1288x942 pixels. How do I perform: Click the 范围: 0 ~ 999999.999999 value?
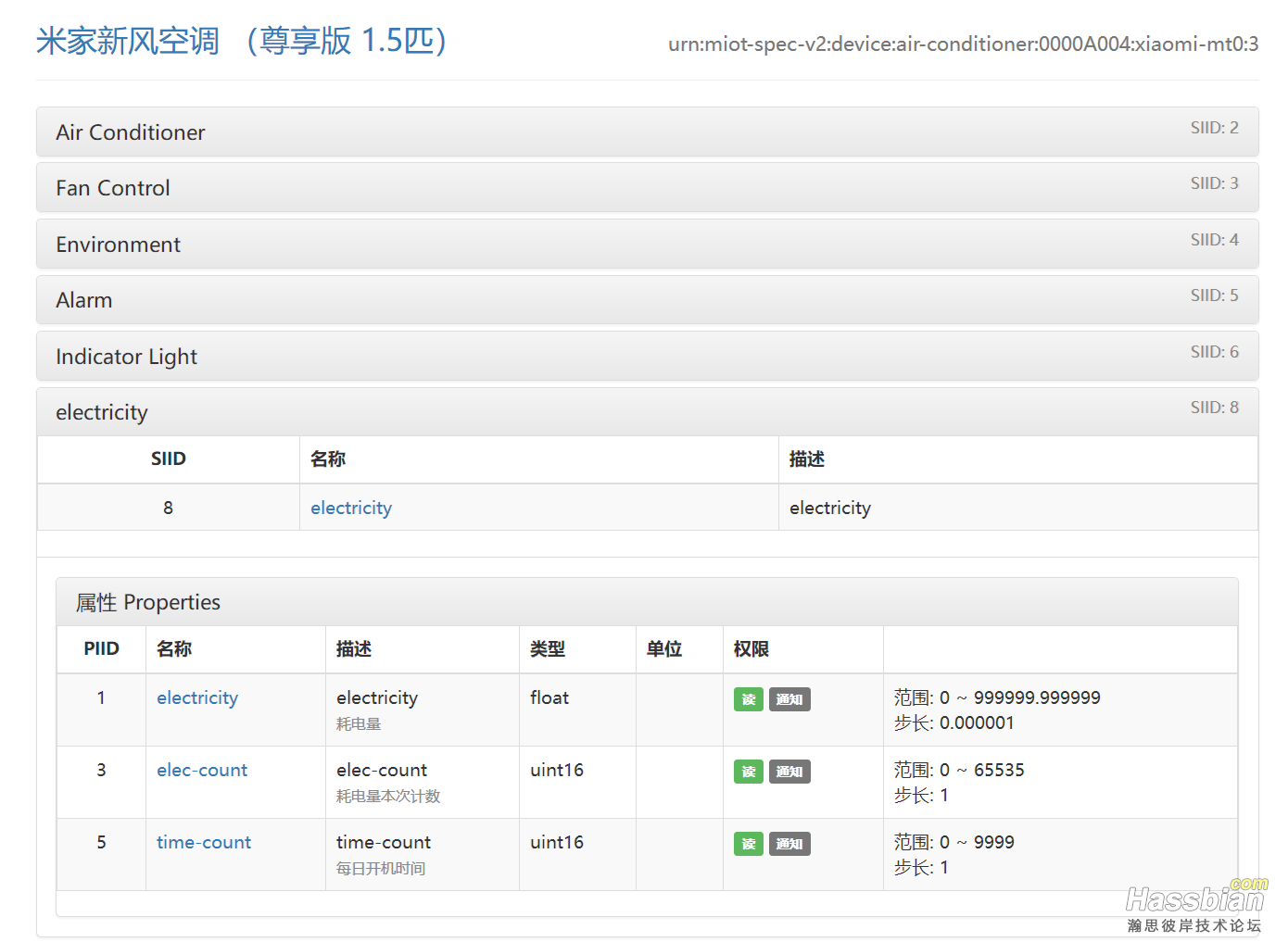point(997,697)
